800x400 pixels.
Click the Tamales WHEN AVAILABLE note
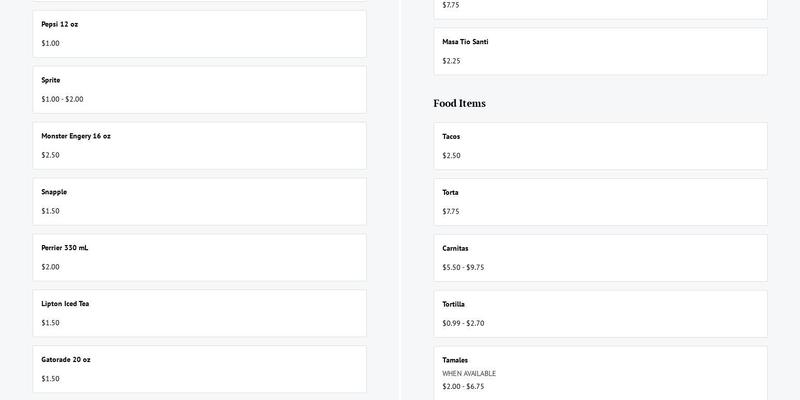pyautogui.click(x=469, y=373)
